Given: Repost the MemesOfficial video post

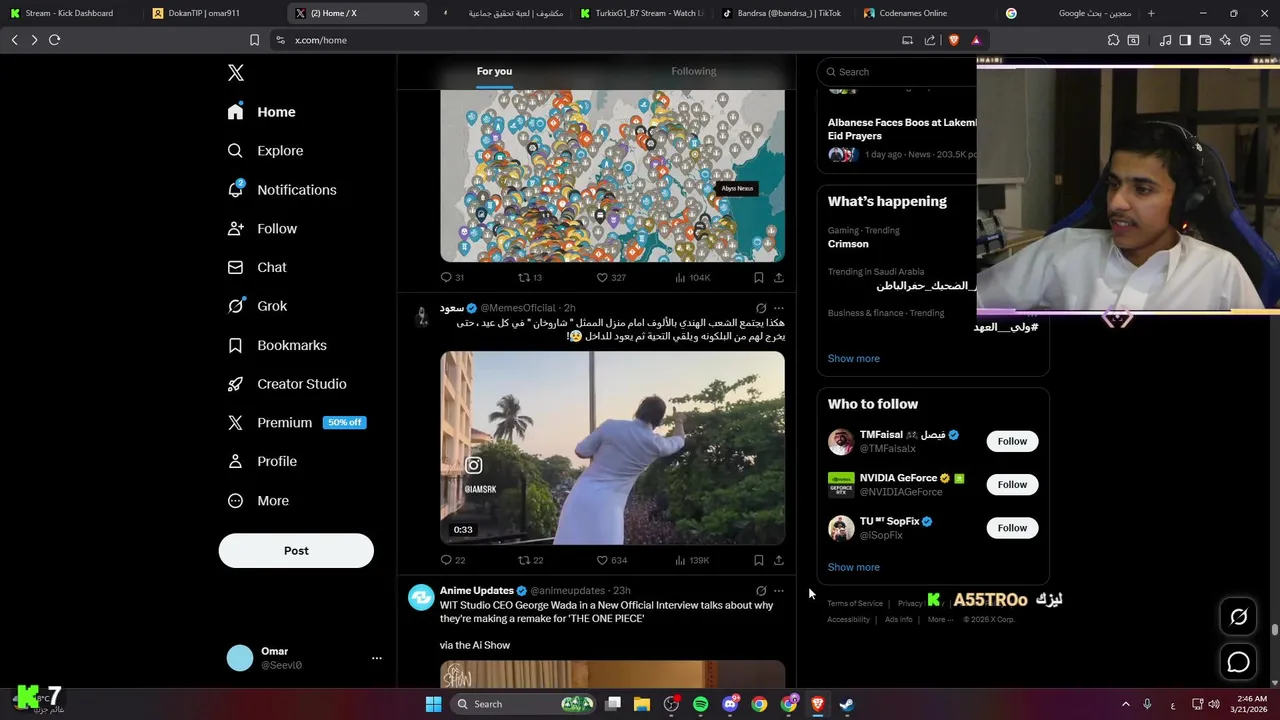Looking at the screenshot, I should coord(530,560).
